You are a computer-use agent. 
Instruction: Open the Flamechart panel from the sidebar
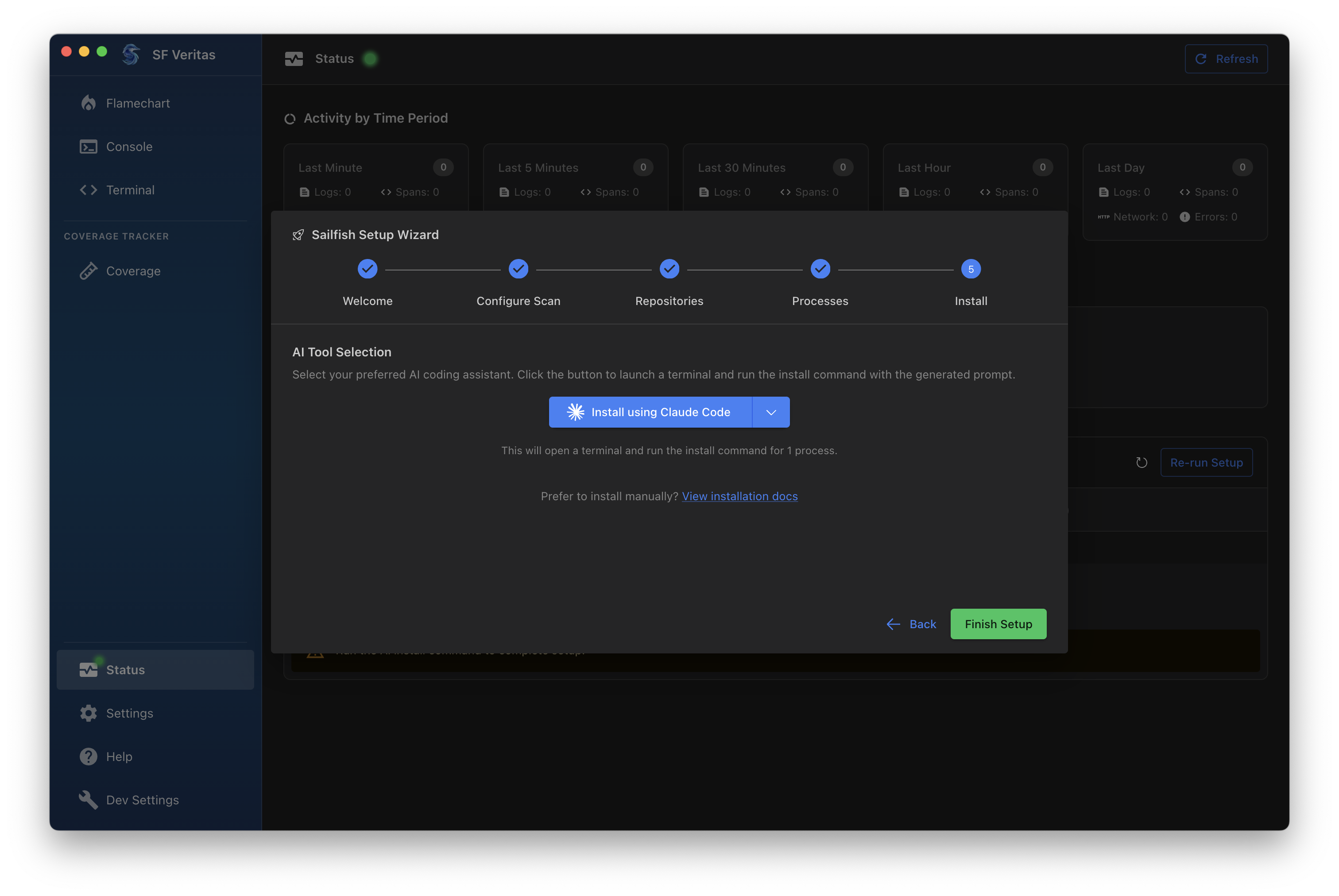click(137, 103)
